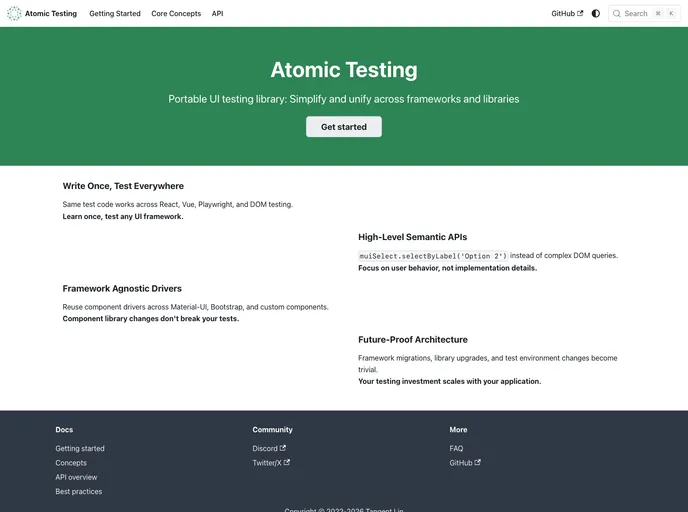This screenshot has width=688, height=512.
Task: Click the magnifier icon in the search box
Action: coord(616,14)
